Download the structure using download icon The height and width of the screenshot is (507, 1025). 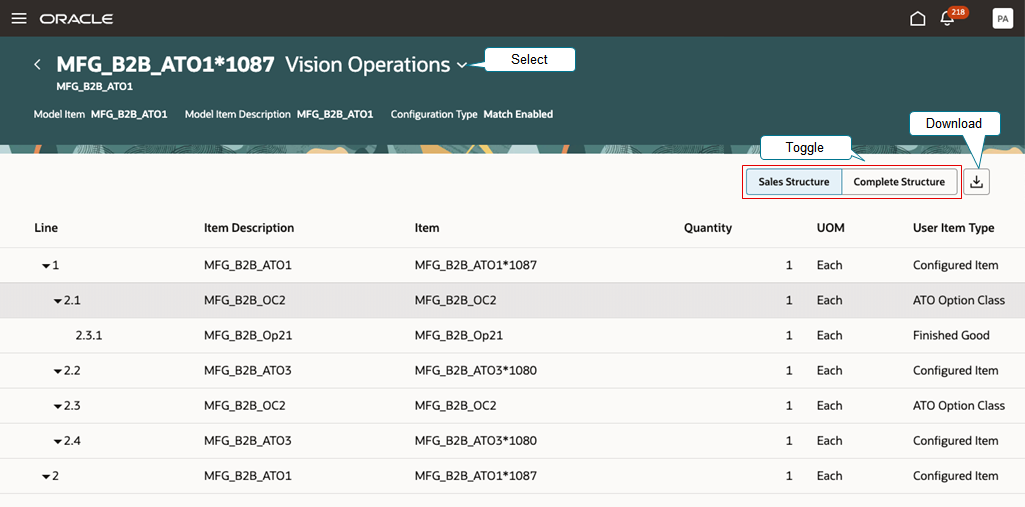coord(976,182)
